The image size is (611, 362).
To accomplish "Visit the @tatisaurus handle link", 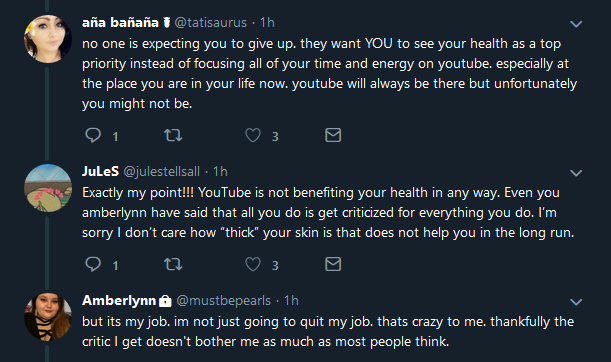I will pyautogui.click(x=210, y=23).
